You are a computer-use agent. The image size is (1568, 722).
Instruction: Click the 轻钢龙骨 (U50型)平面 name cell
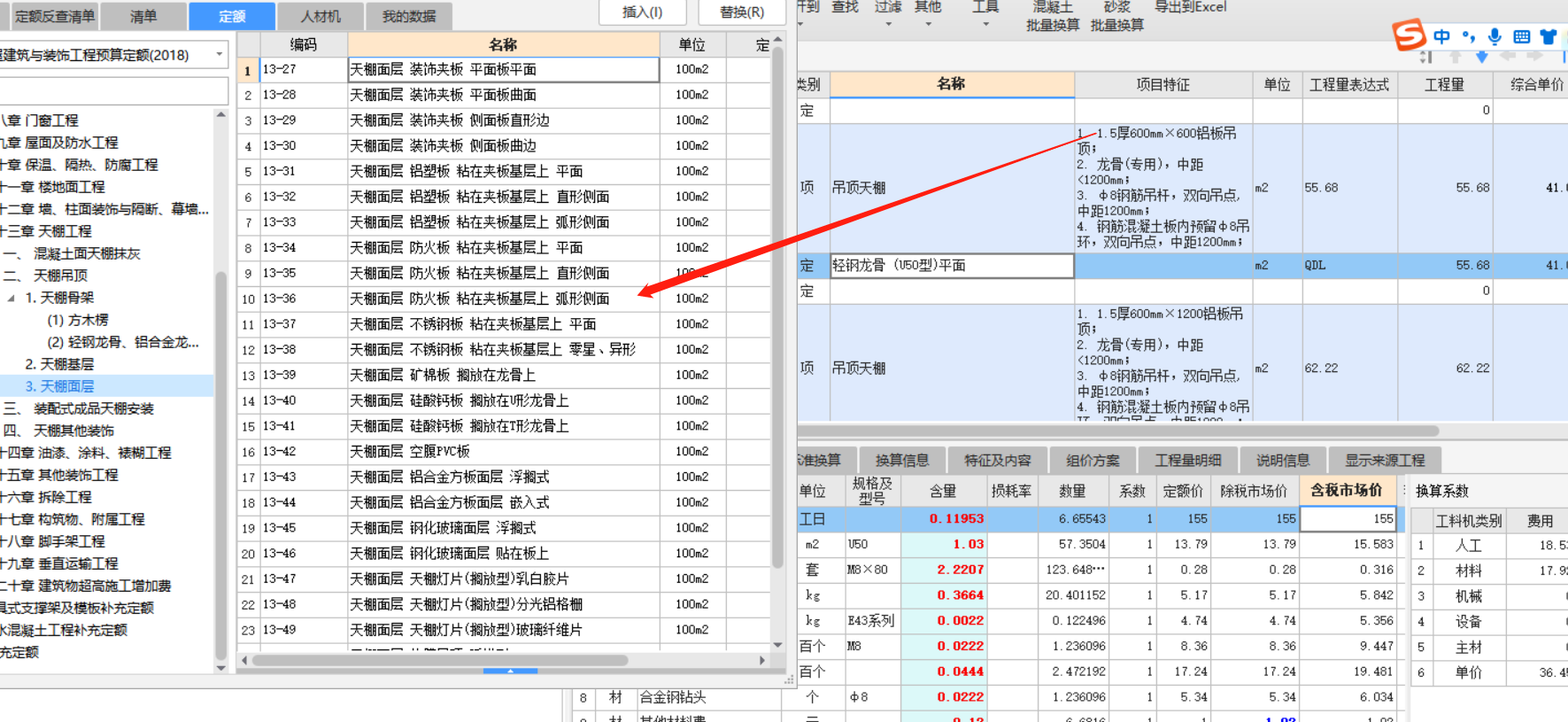coord(952,265)
